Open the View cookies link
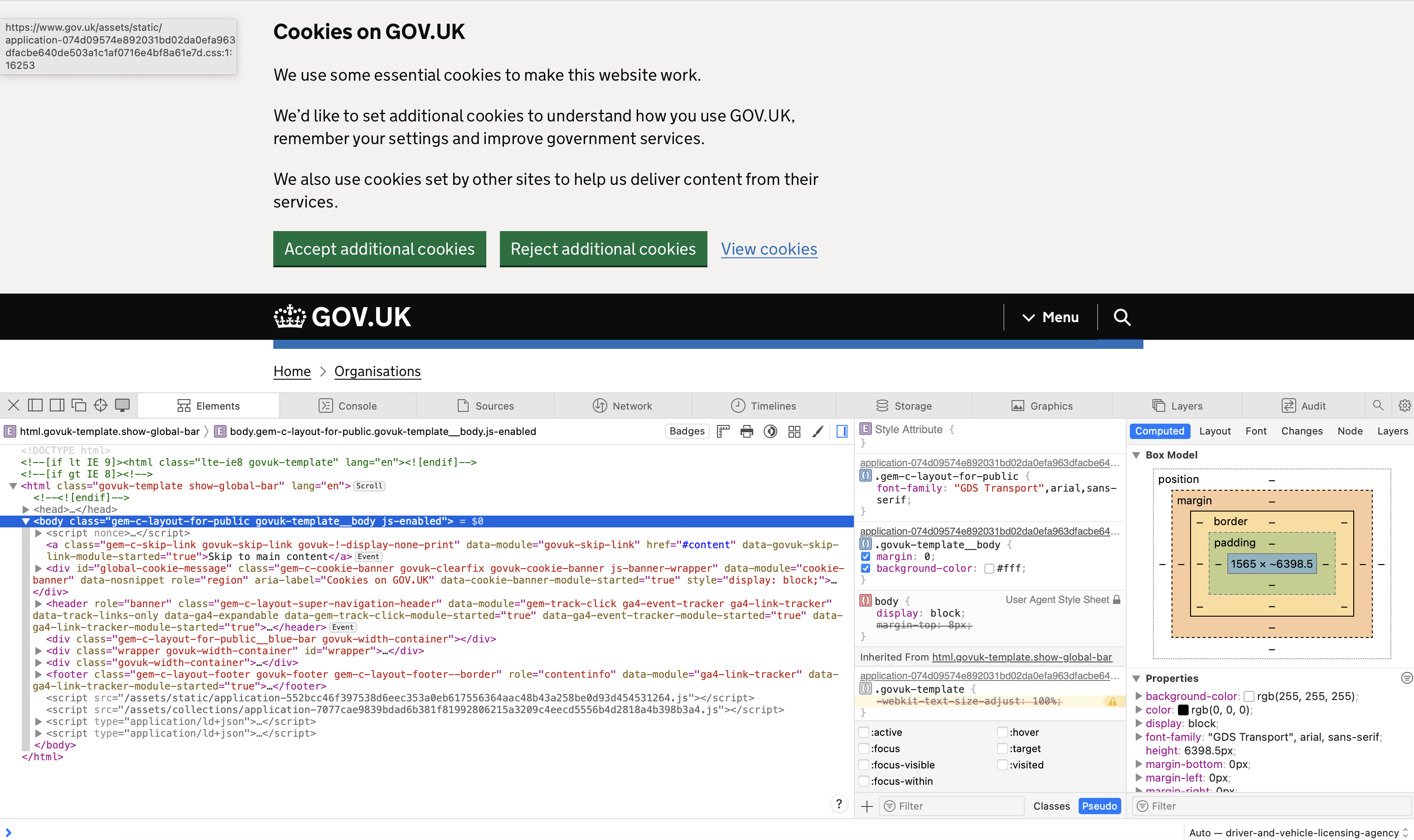 point(769,249)
